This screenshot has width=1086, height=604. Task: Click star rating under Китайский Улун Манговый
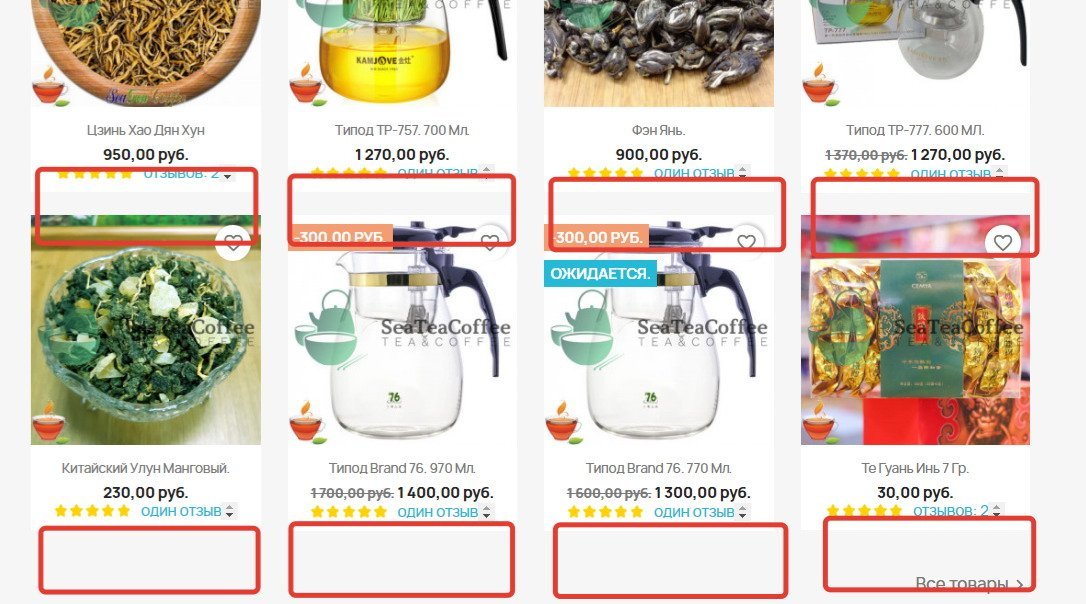[92, 511]
